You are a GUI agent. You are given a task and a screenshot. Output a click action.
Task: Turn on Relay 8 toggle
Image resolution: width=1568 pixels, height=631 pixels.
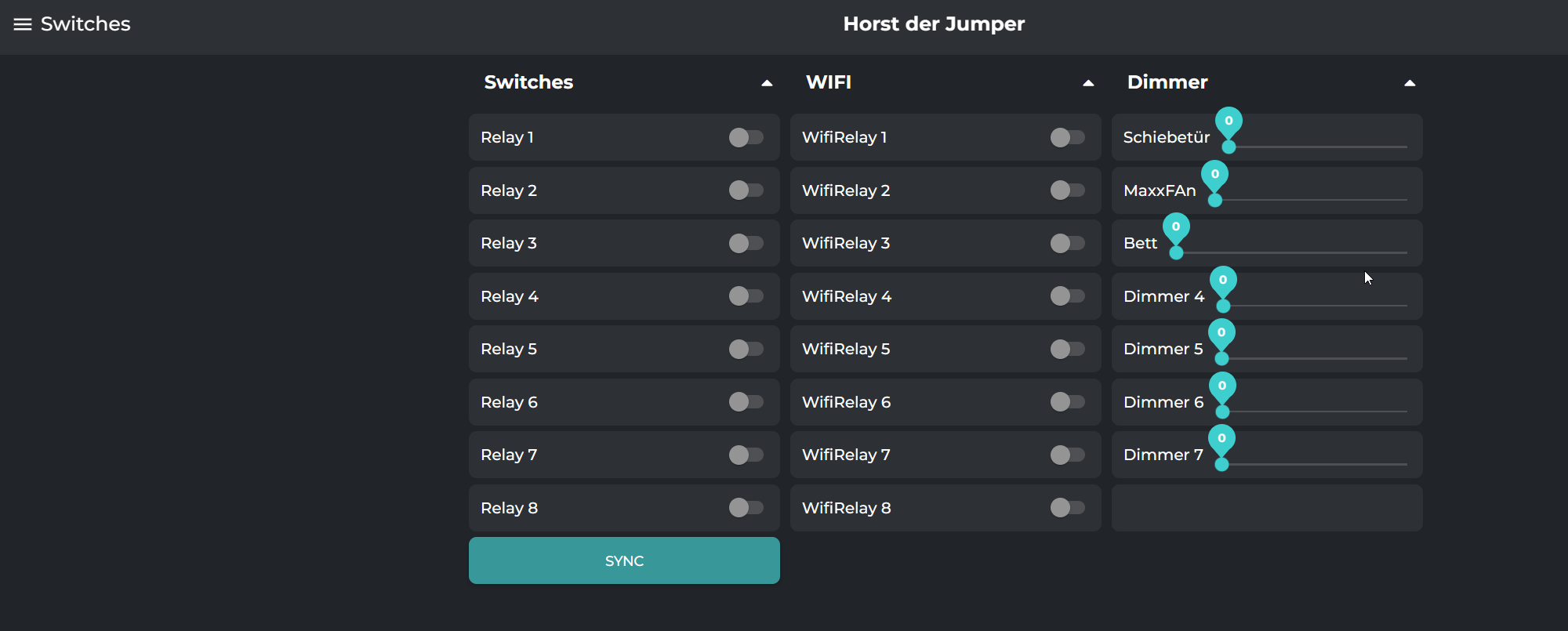[746, 508]
